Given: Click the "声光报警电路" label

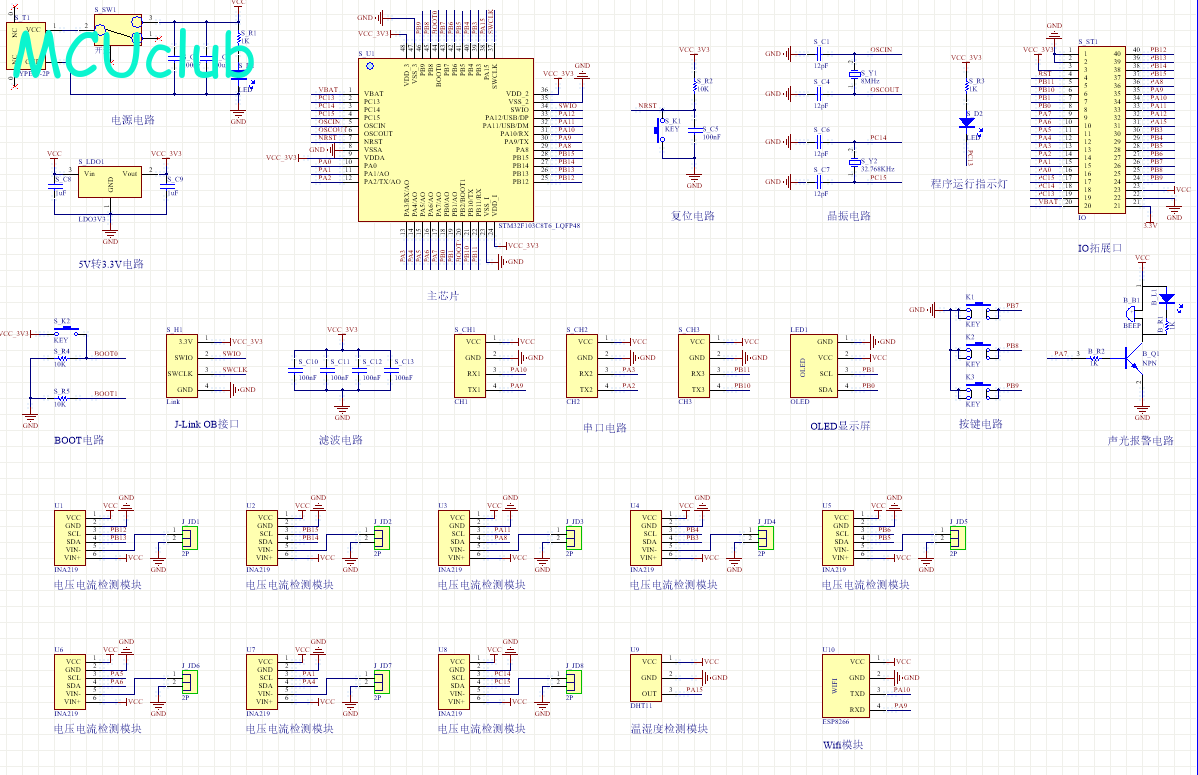Looking at the screenshot, I should pyautogui.click(x=1141, y=441).
